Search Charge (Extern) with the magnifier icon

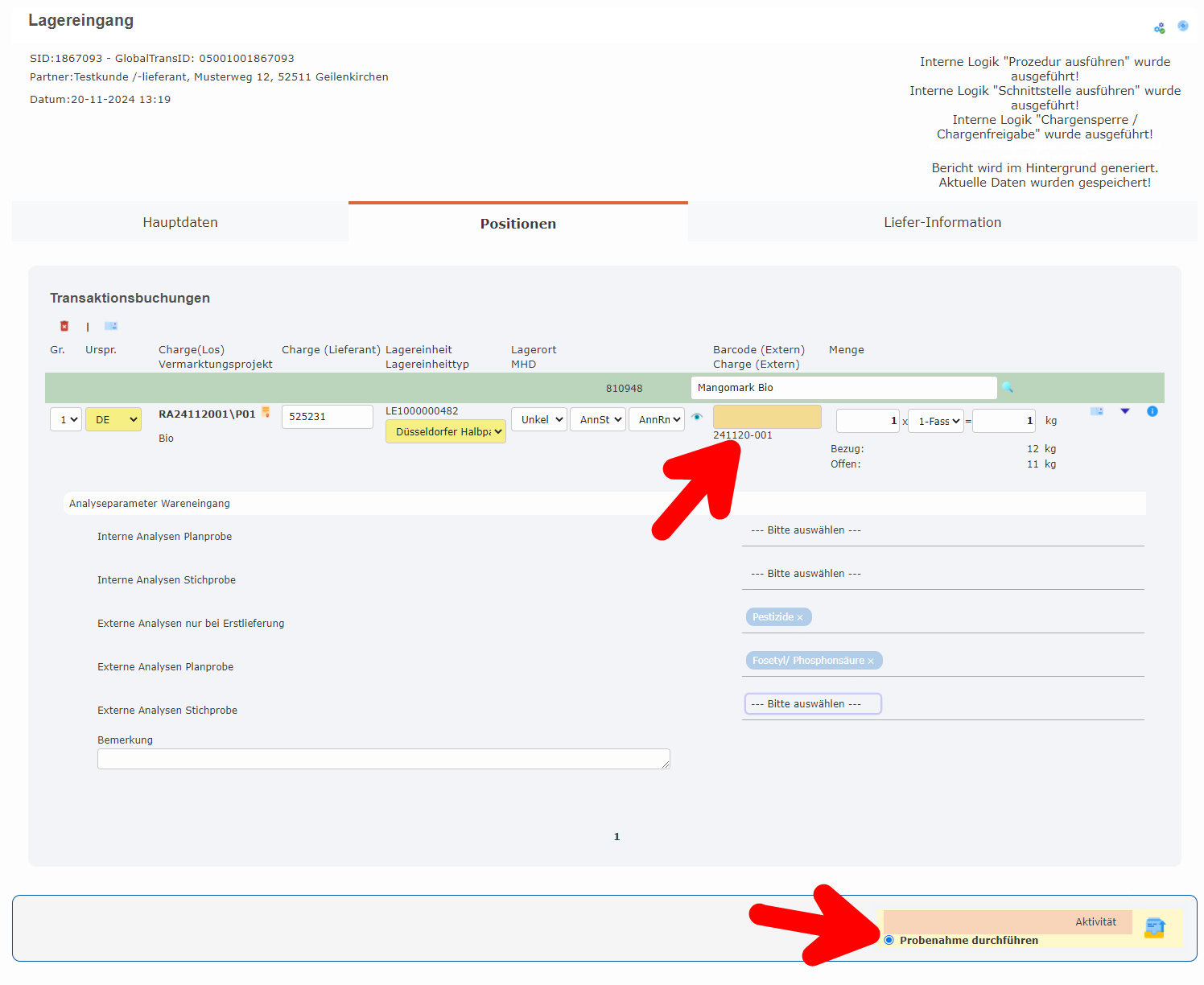(1008, 387)
